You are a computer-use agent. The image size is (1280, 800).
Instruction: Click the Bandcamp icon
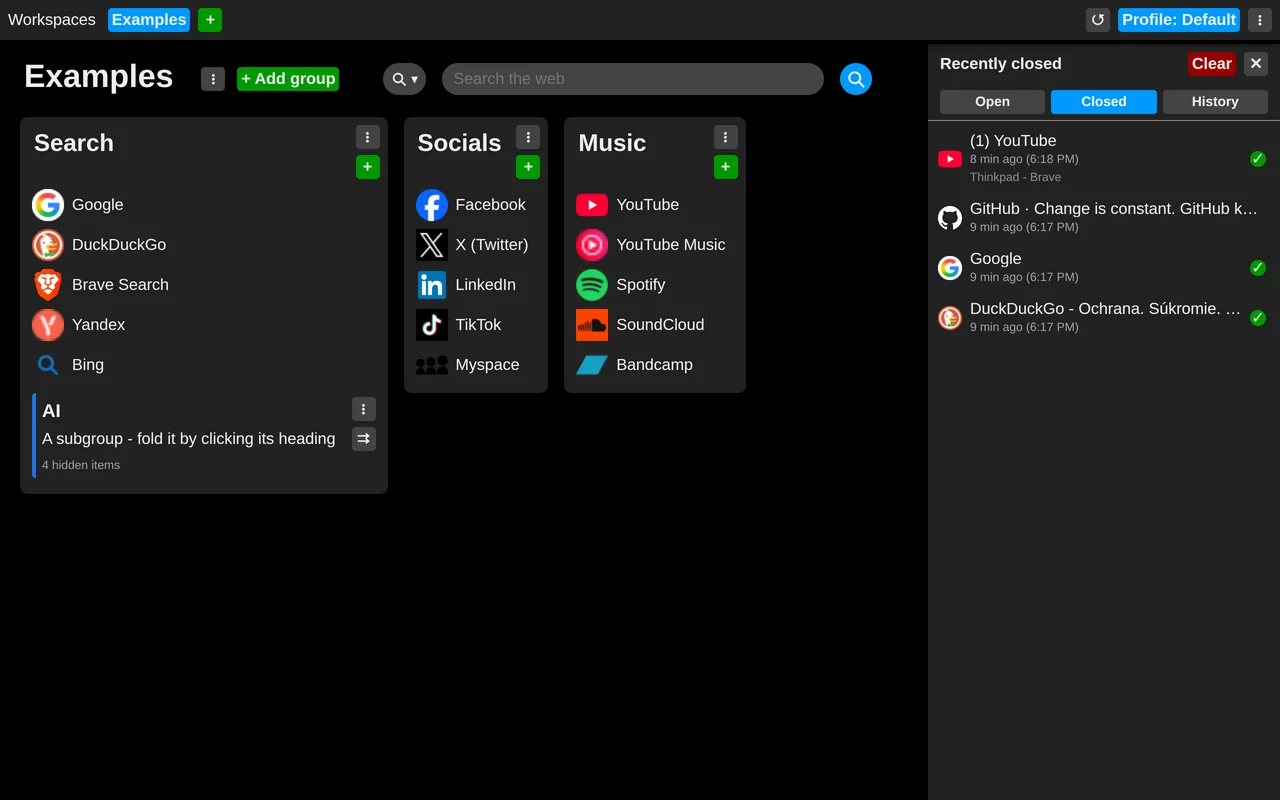pos(592,365)
